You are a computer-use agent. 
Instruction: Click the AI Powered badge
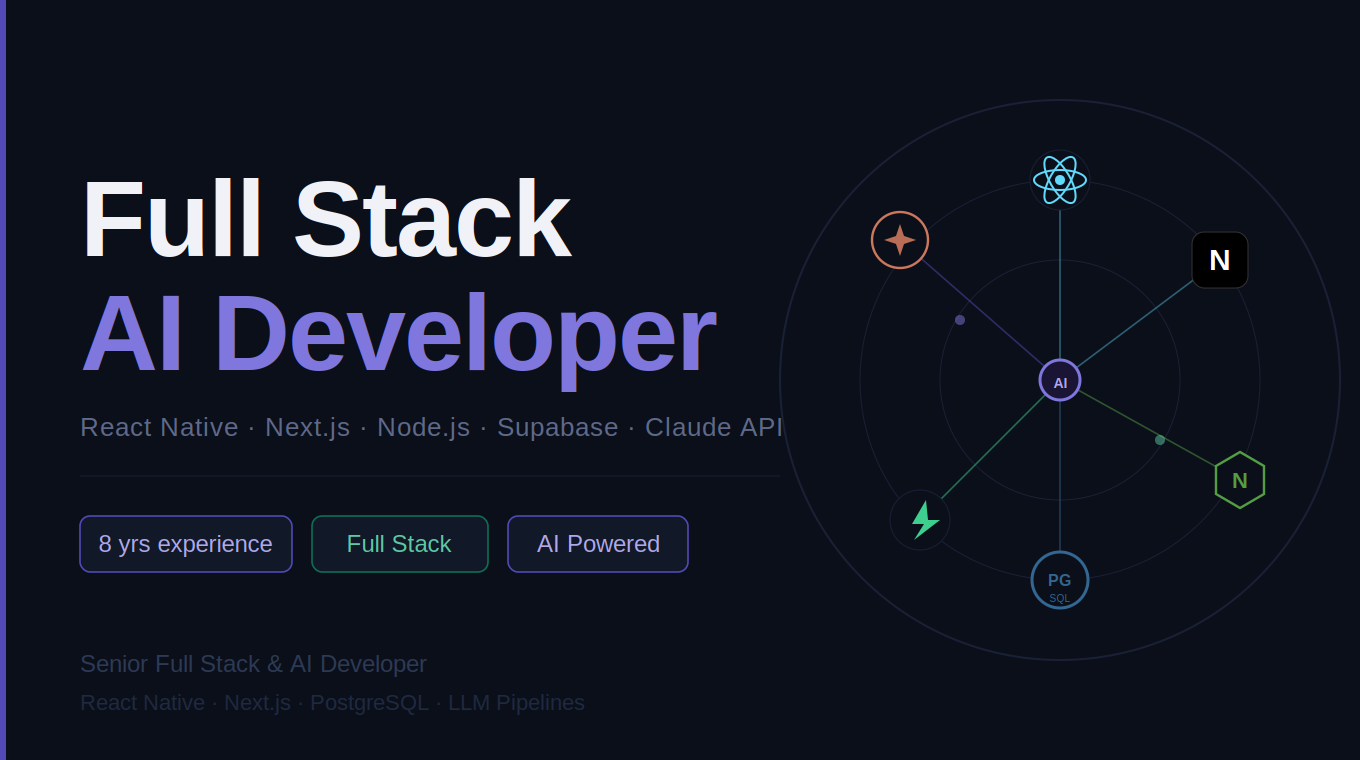click(x=598, y=544)
